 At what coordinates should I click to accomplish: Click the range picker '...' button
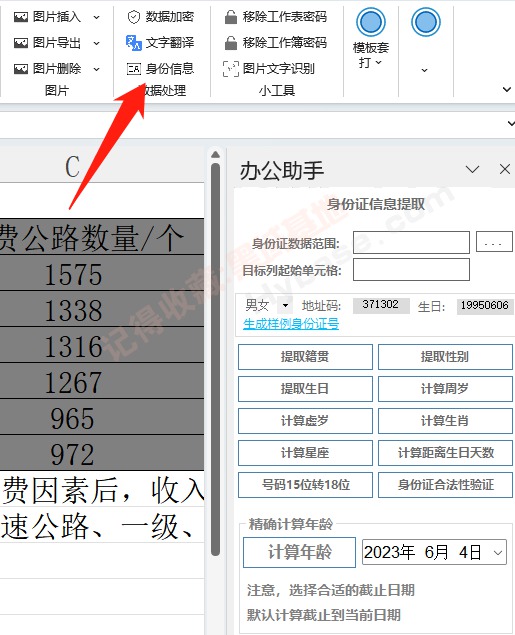(x=494, y=242)
